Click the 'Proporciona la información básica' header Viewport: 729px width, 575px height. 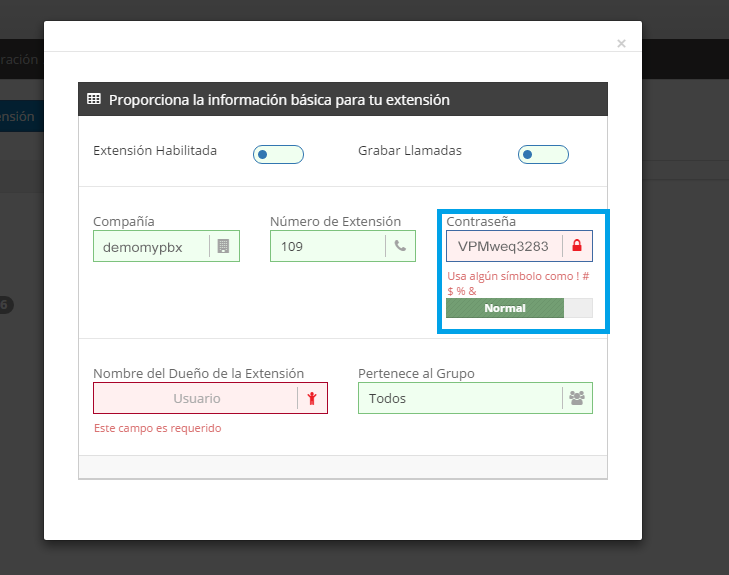click(279, 100)
